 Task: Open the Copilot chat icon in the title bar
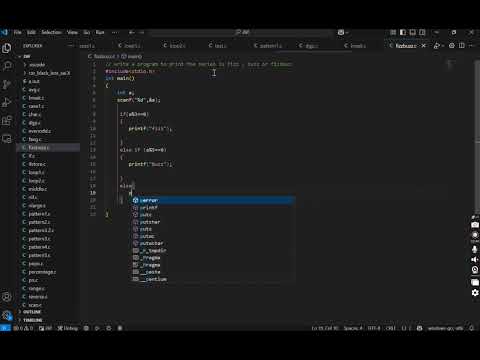coord(341,32)
